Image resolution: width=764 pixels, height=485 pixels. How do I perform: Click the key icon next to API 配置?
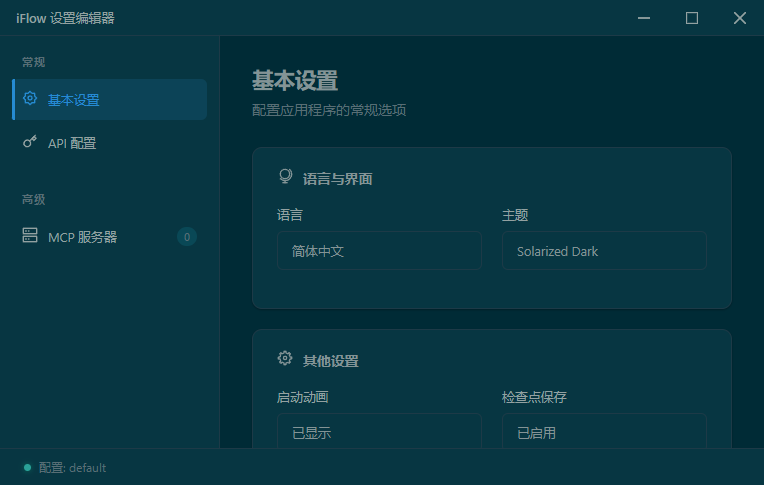click(x=30, y=143)
